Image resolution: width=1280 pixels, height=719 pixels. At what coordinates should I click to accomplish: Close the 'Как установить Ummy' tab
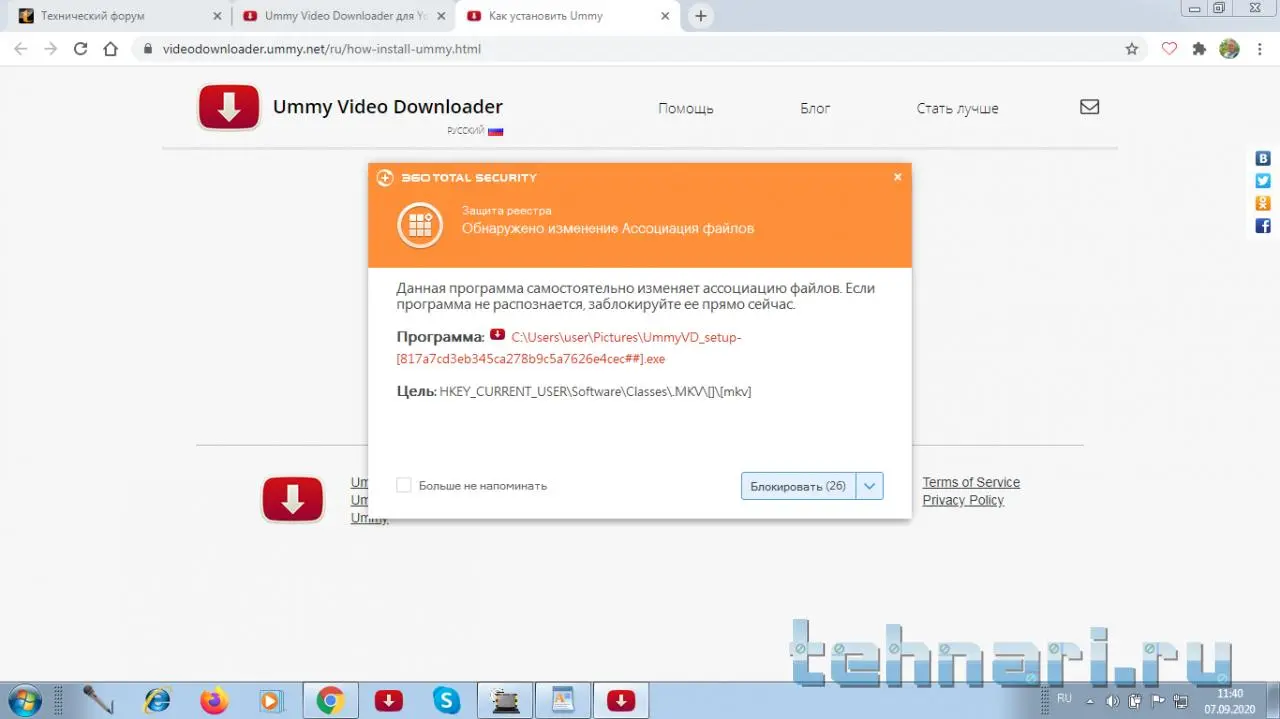666,16
